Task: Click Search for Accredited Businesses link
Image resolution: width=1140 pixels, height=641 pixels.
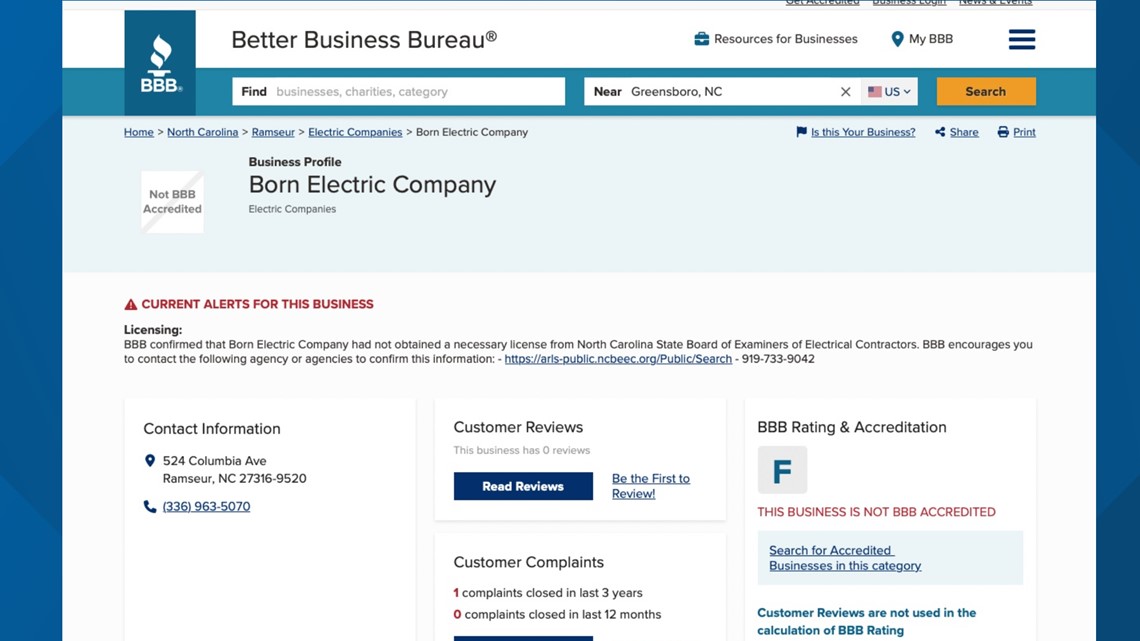Action: pyautogui.click(x=845, y=558)
